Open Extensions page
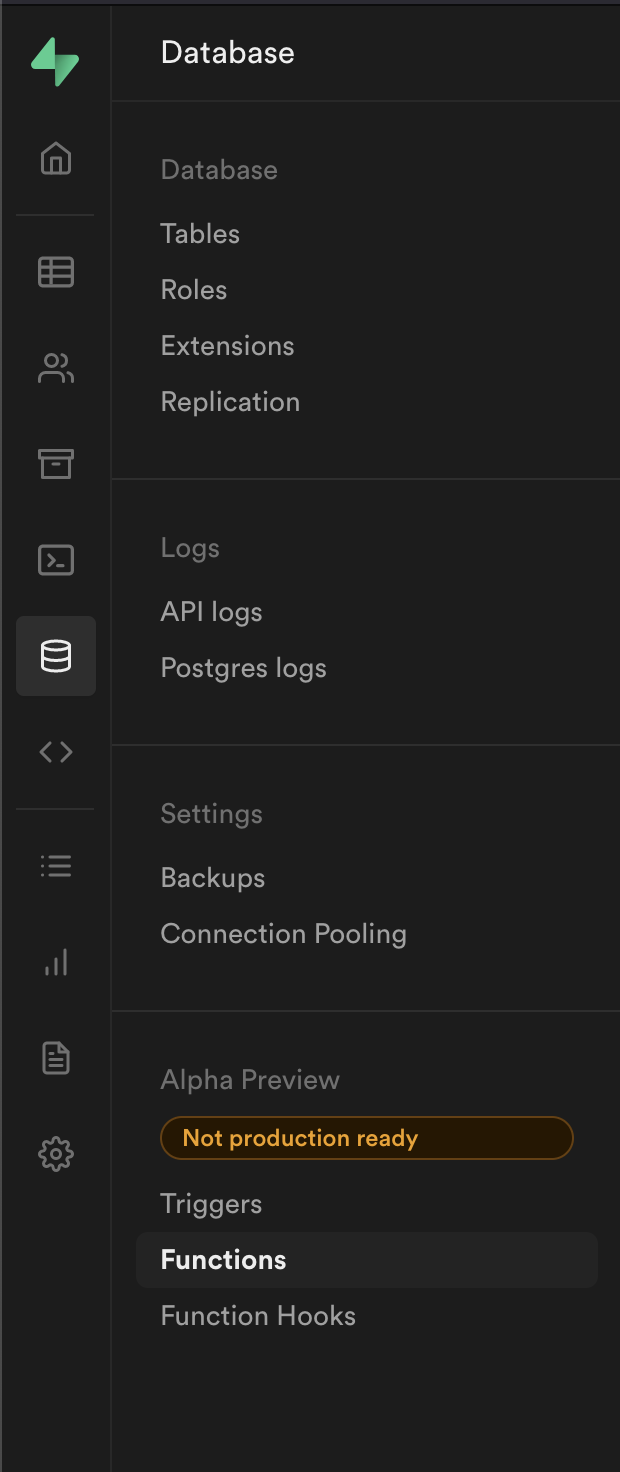 coord(228,346)
